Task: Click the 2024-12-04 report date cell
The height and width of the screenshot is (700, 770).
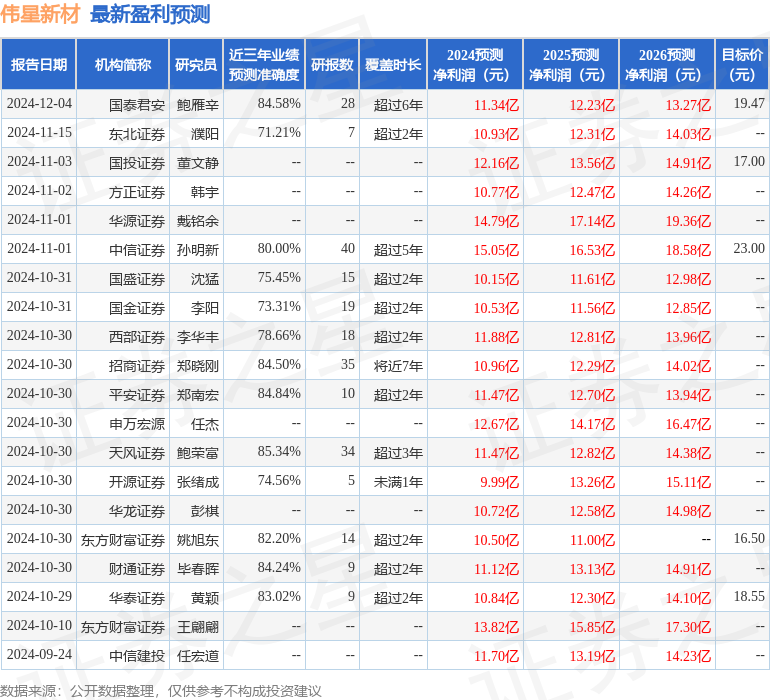Action: click(39, 104)
